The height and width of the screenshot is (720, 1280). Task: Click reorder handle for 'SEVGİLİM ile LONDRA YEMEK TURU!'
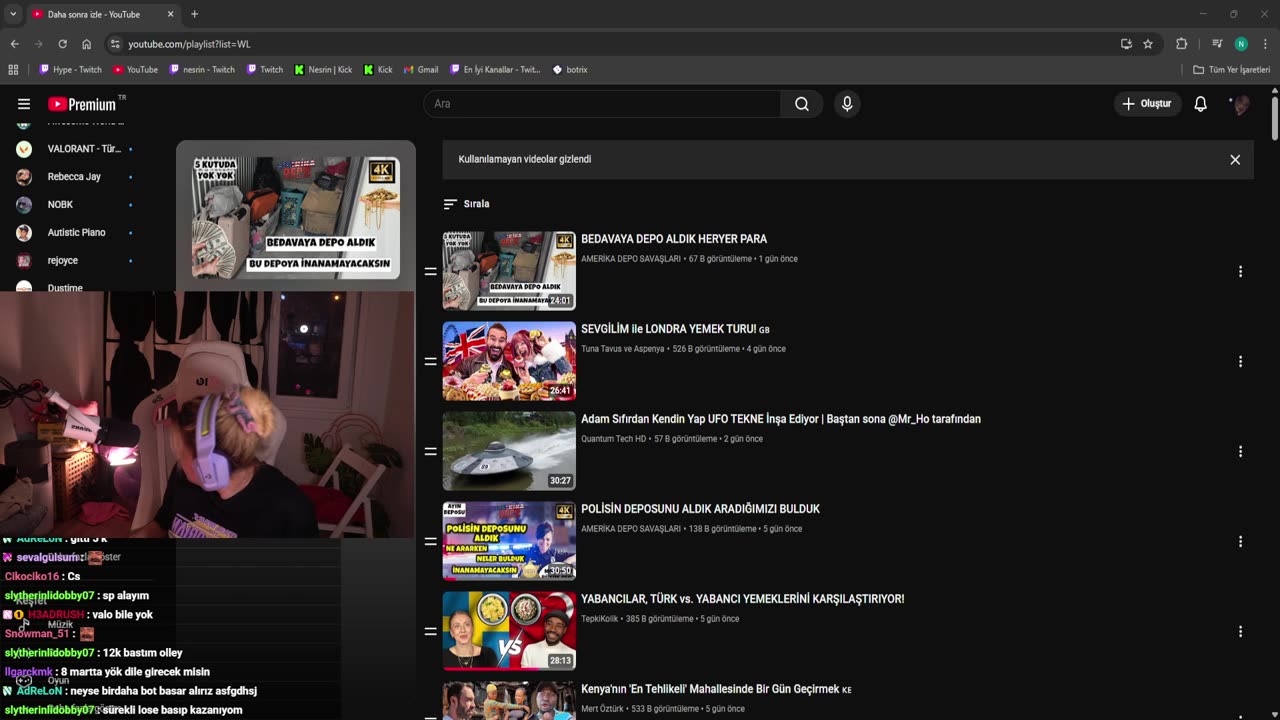[x=431, y=361]
